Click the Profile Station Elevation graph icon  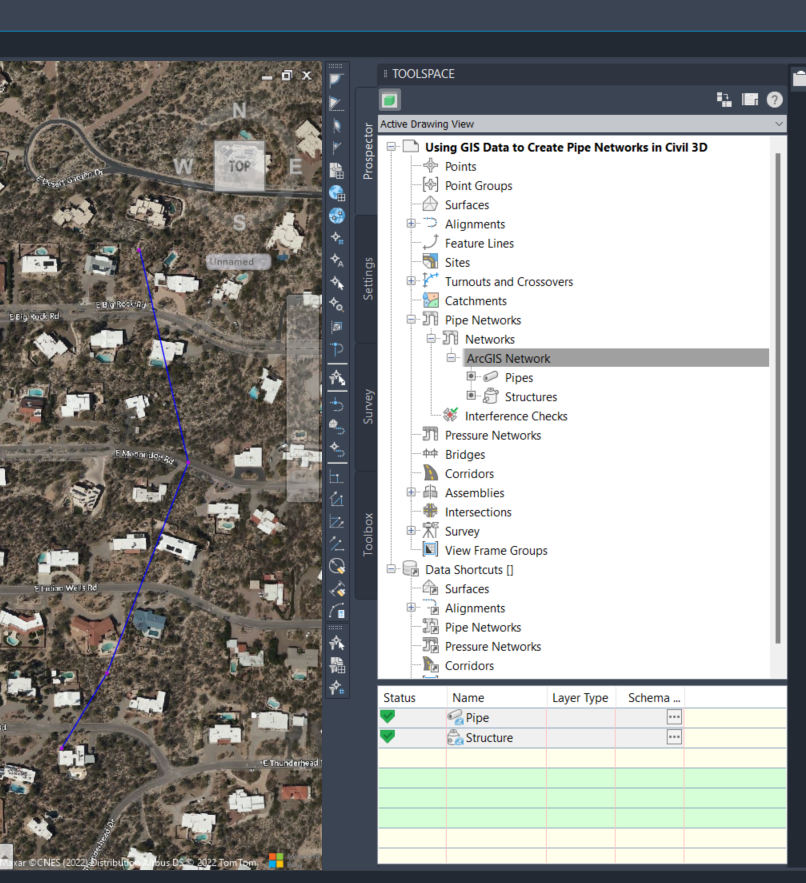point(336,478)
